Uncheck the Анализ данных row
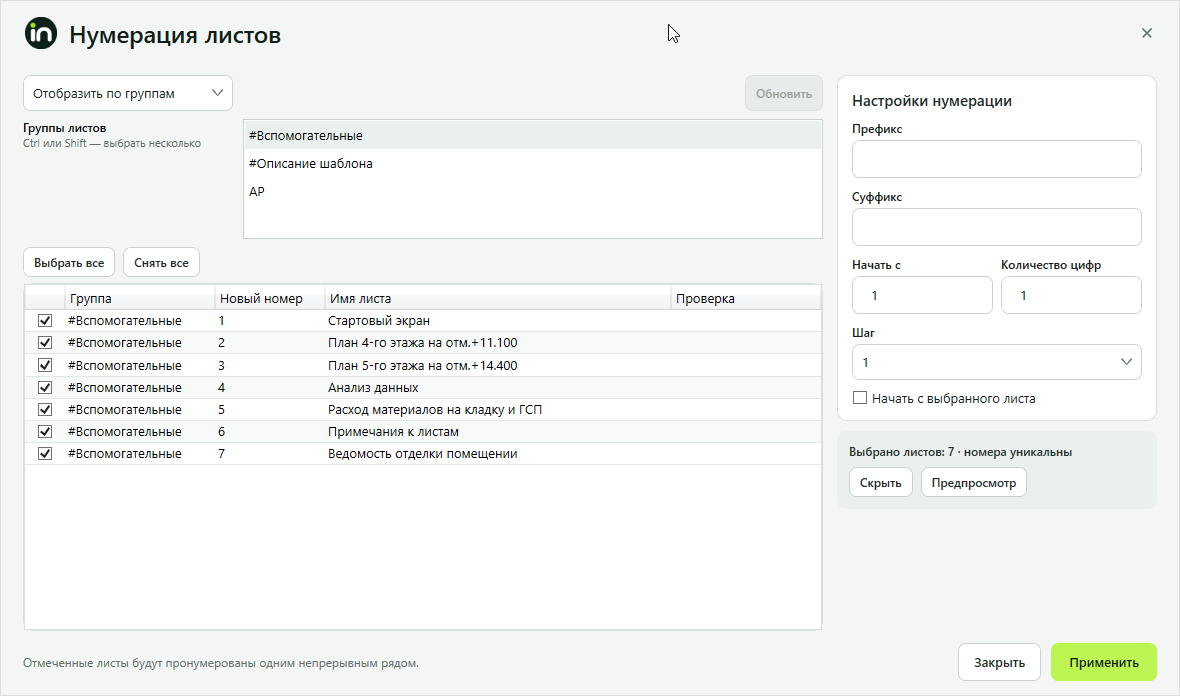1180x696 pixels. click(x=45, y=388)
